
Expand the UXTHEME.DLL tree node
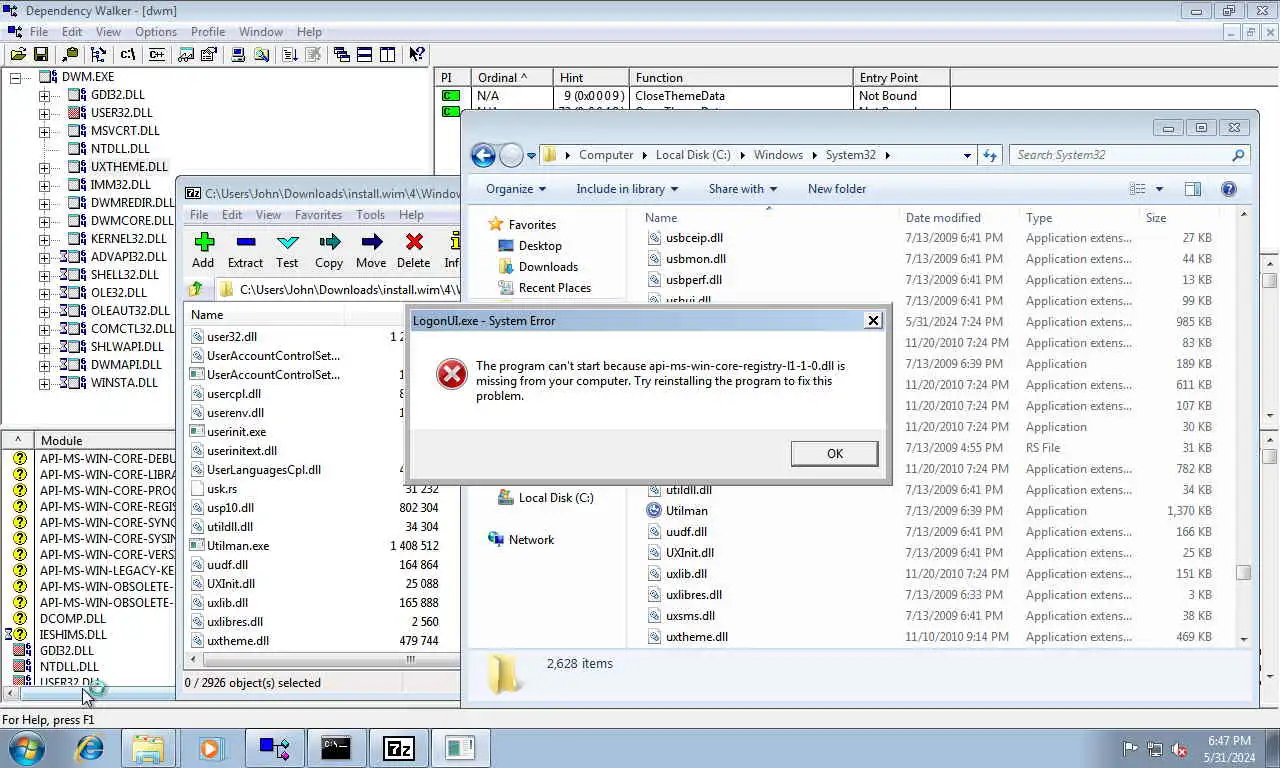tap(44, 168)
